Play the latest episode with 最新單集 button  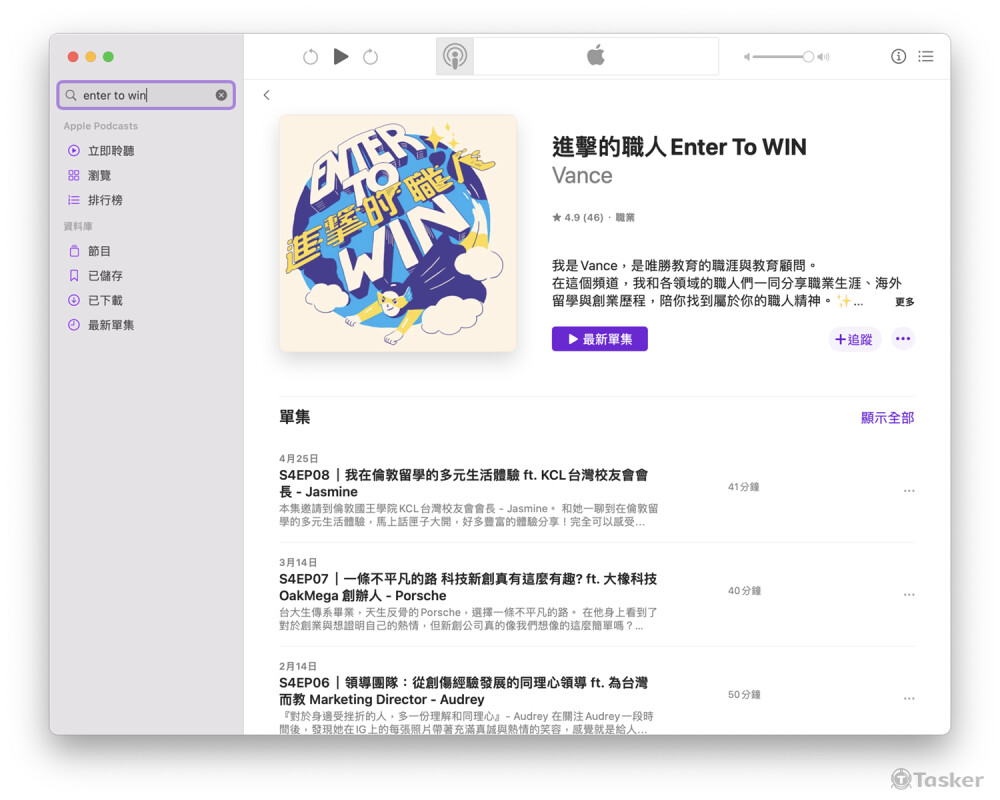point(599,339)
